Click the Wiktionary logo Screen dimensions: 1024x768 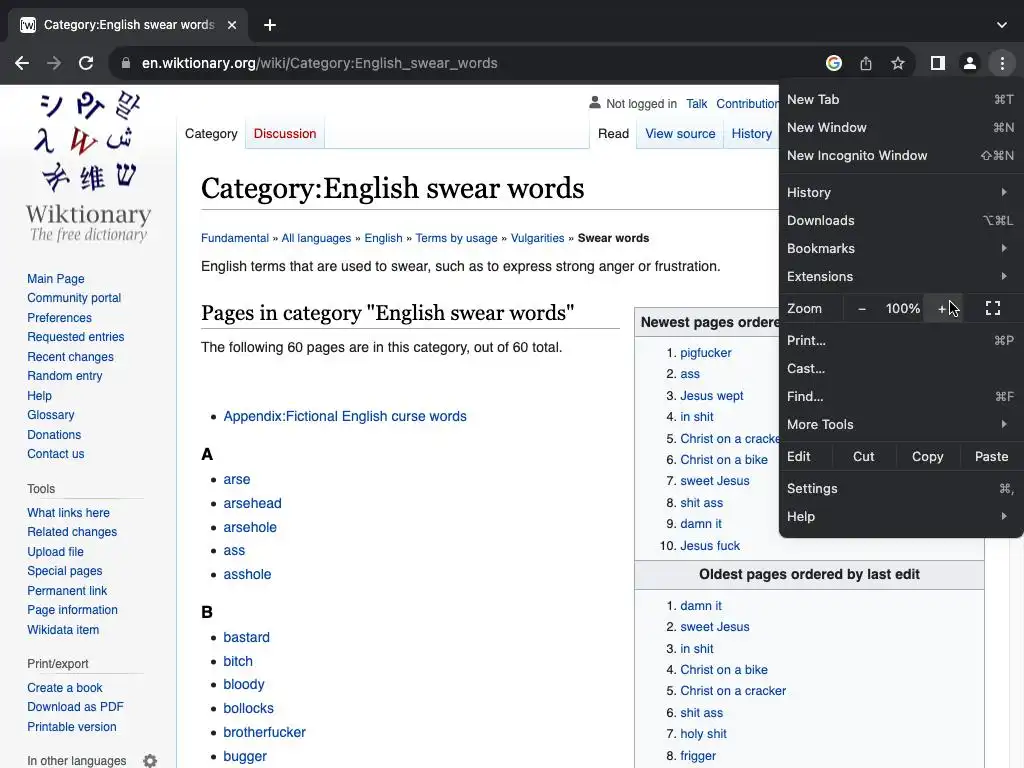[x=88, y=167]
